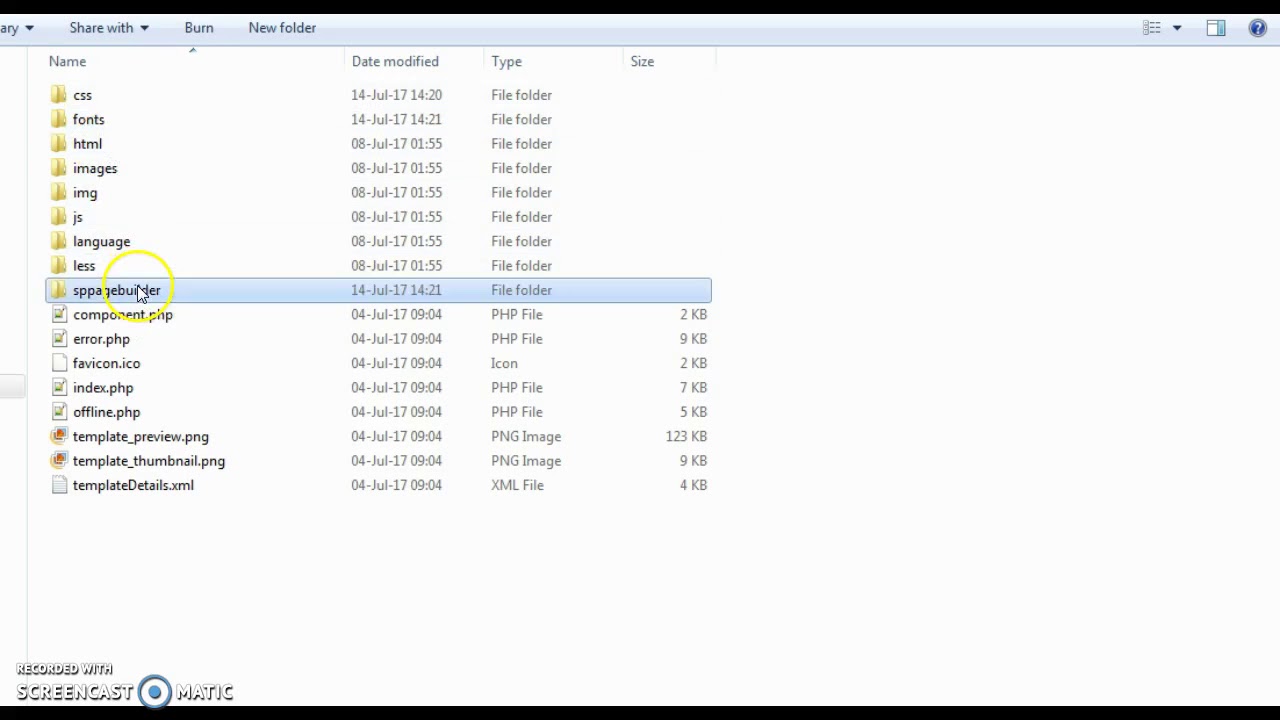This screenshot has height=720, width=1280.
Task: Click the Burn toolbar button
Action: [x=199, y=28]
